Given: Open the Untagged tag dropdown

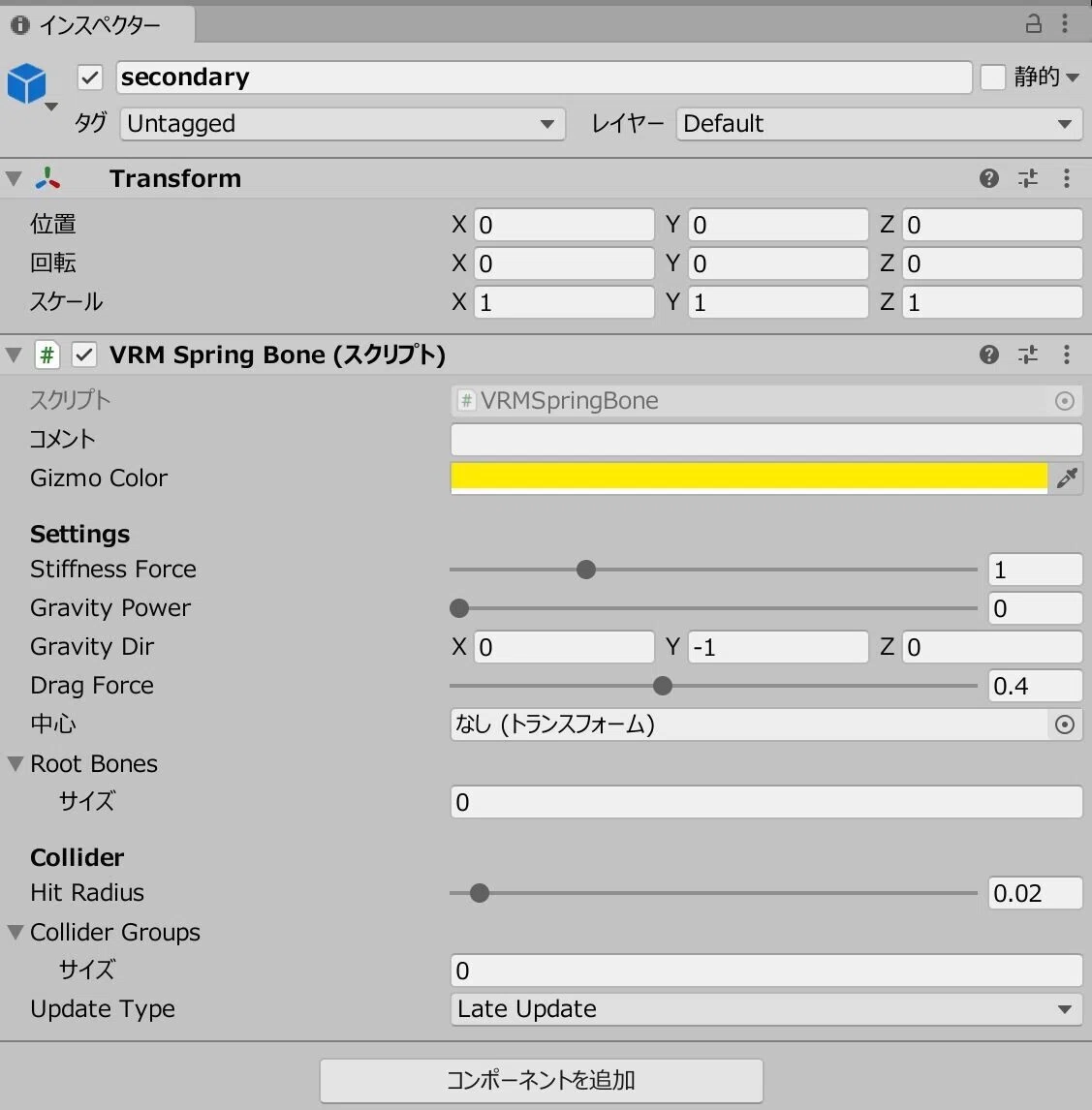Looking at the screenshot, I should [x=342, y=124].
